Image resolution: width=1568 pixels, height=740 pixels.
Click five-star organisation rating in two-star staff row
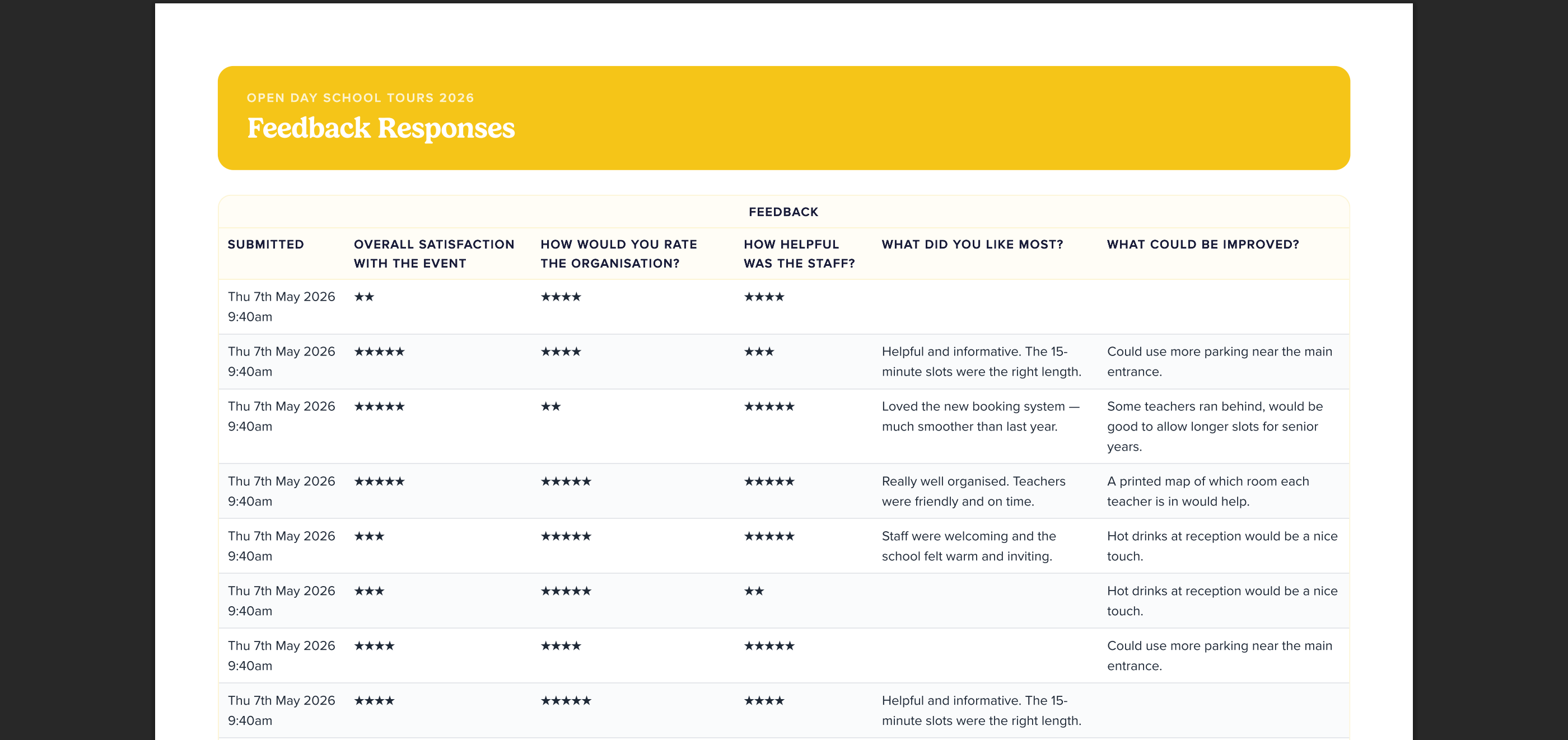pyautogui.click(x=566, y=591)
